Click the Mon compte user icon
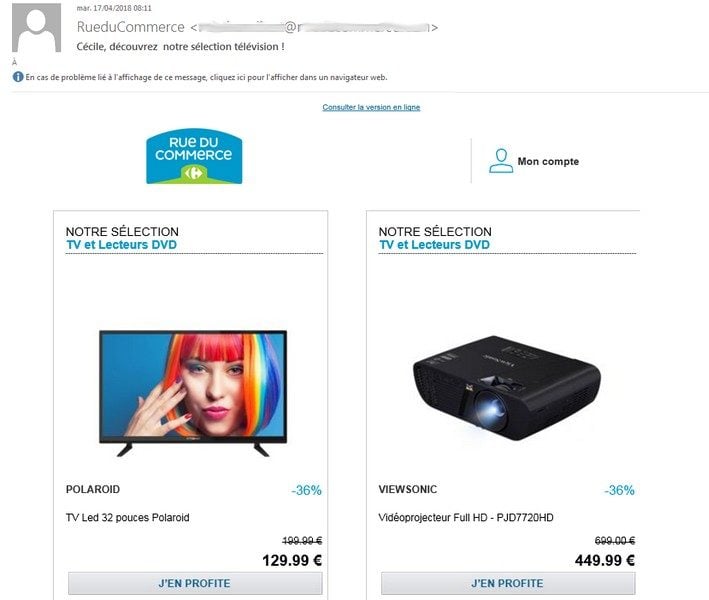The image size is (709, 600). (x=501, y=161)
